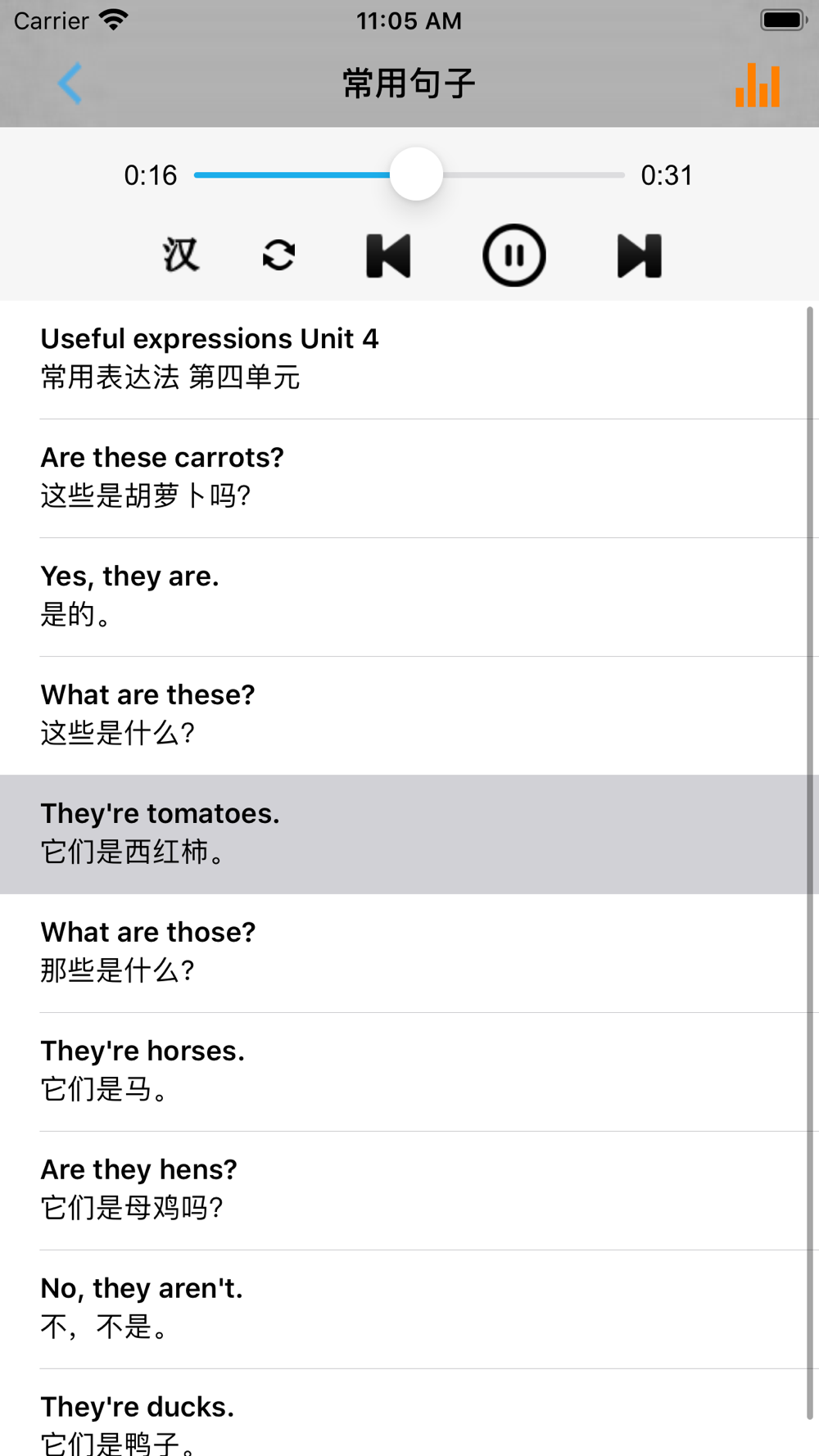Image resolution: width=819 pixels, height=1456 pixels.
Task: Select 'Yes, they are.' sentence
Action: [409, 597]
